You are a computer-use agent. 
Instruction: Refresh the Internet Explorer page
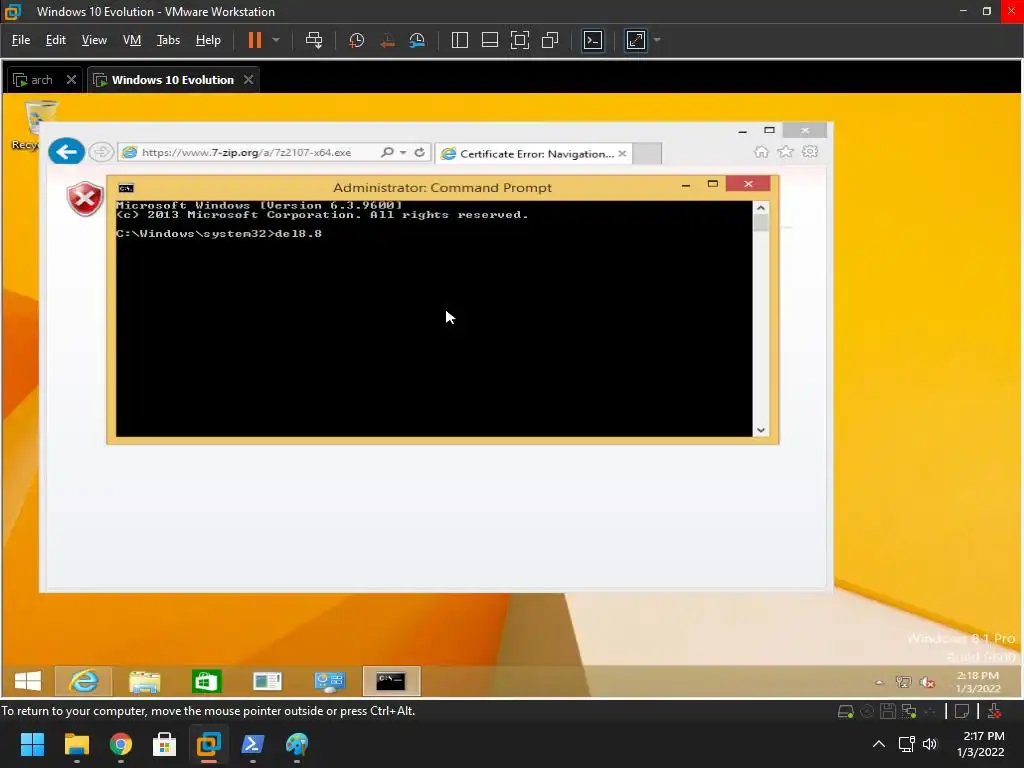(419, 152)
